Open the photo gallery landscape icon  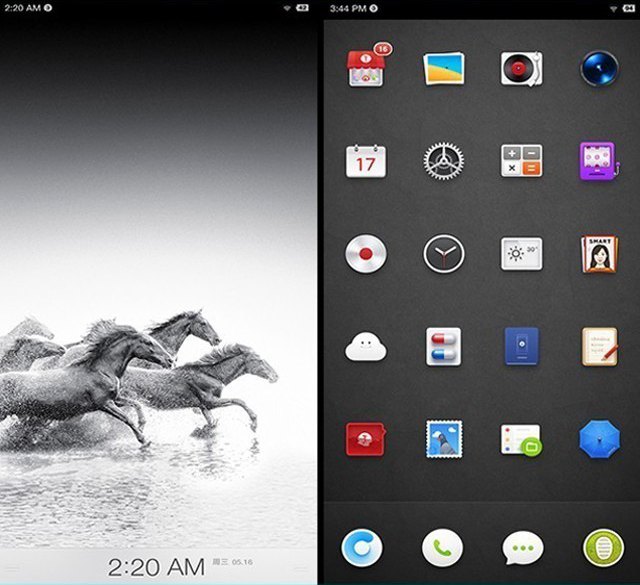[x=443, y=68]
